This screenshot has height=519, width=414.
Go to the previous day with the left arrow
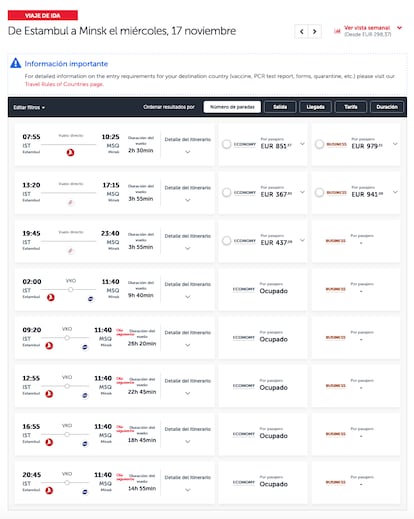(301, 32)
